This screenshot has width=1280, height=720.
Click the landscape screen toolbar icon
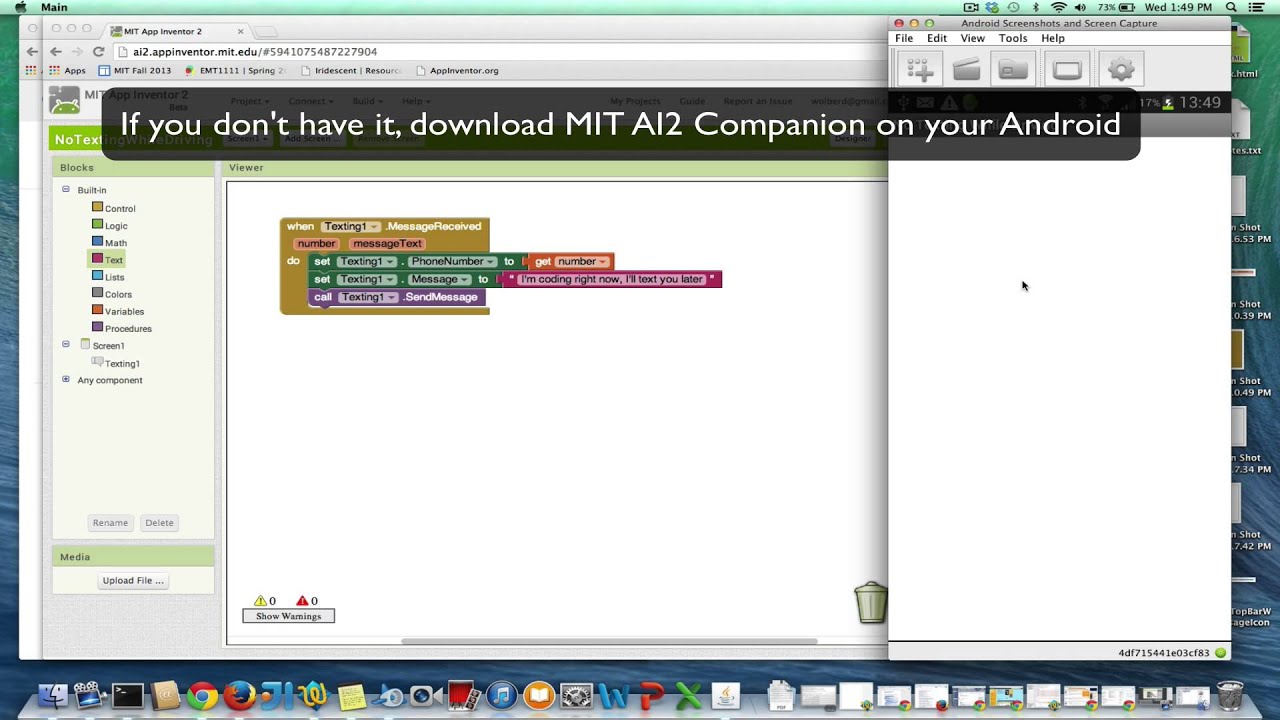(x=1067, y=69)
